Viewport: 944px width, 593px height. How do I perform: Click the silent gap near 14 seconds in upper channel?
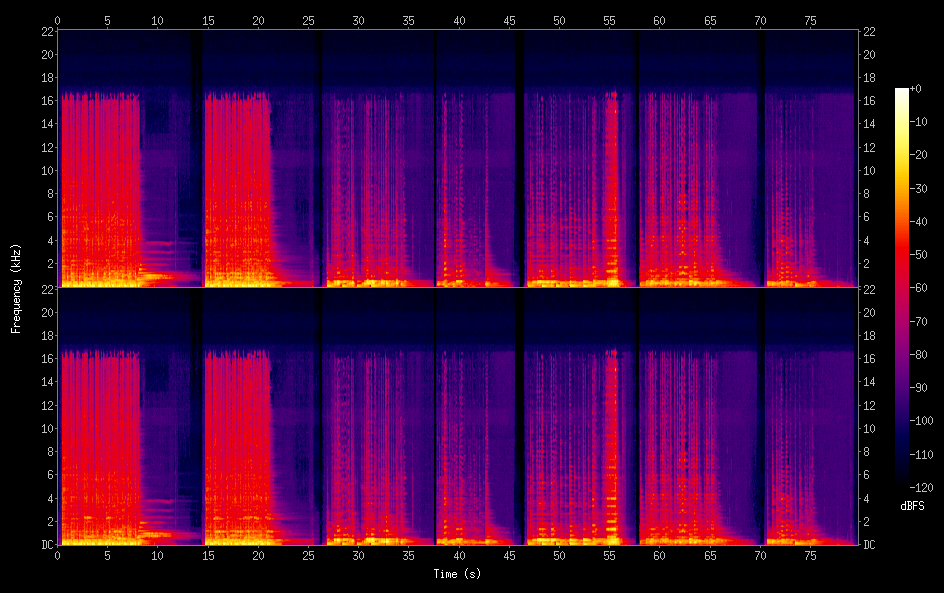tap(197, 160)
